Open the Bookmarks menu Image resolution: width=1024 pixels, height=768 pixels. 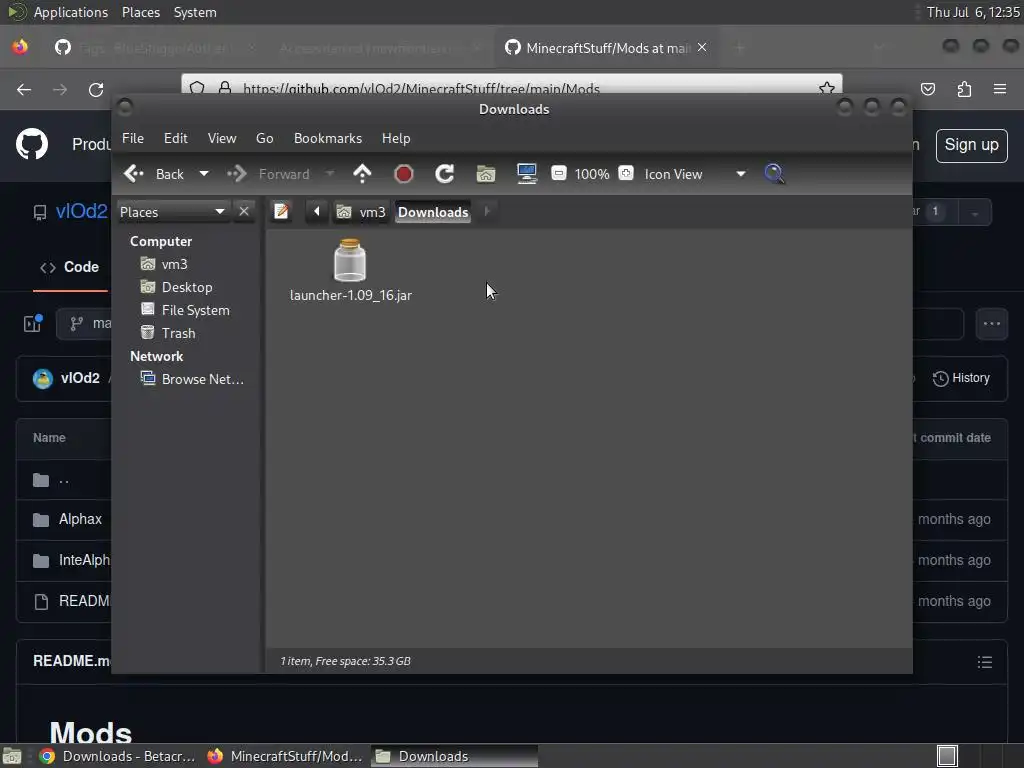(x=328, y=138)
